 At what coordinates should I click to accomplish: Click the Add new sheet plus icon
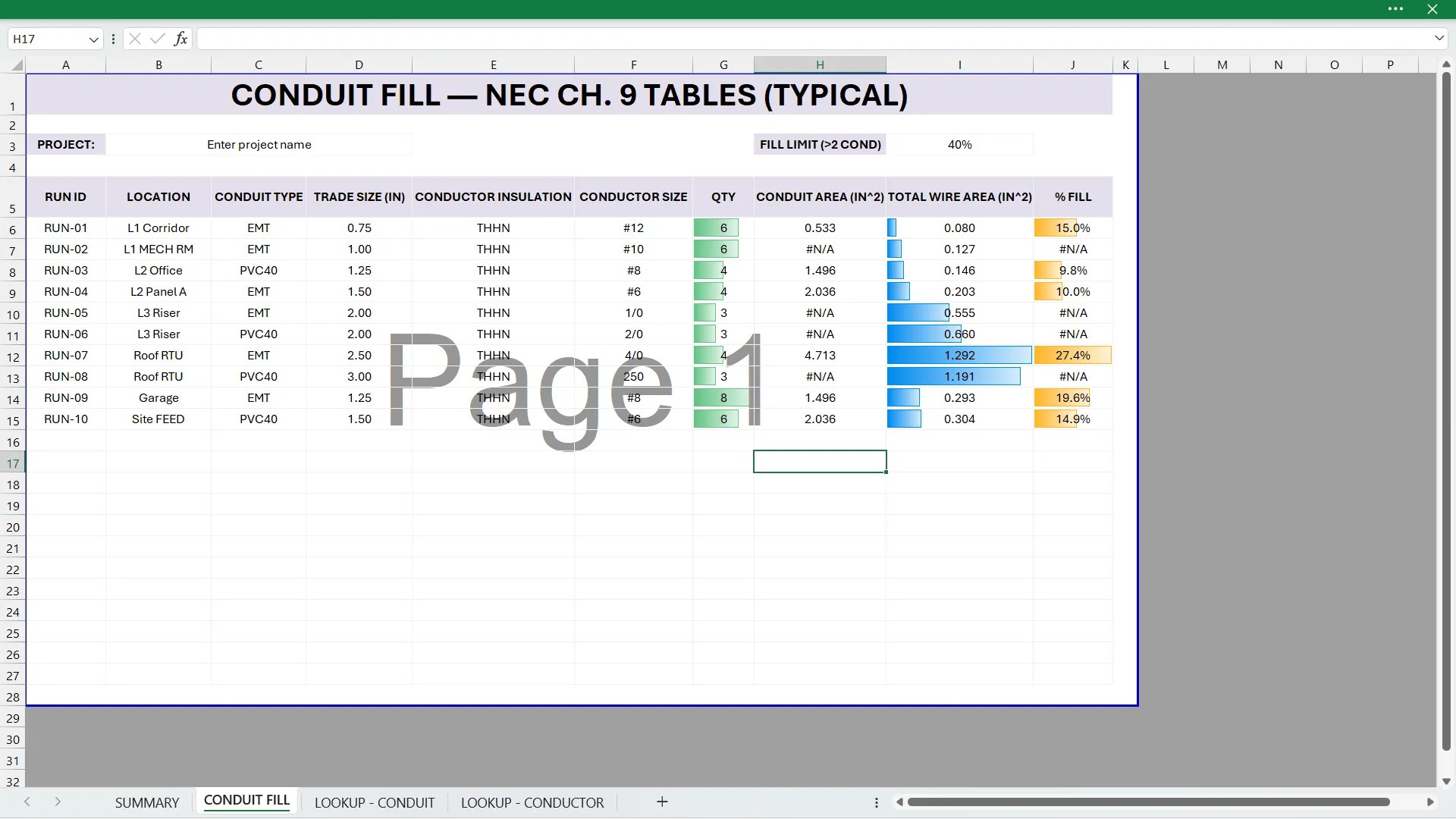662,802
